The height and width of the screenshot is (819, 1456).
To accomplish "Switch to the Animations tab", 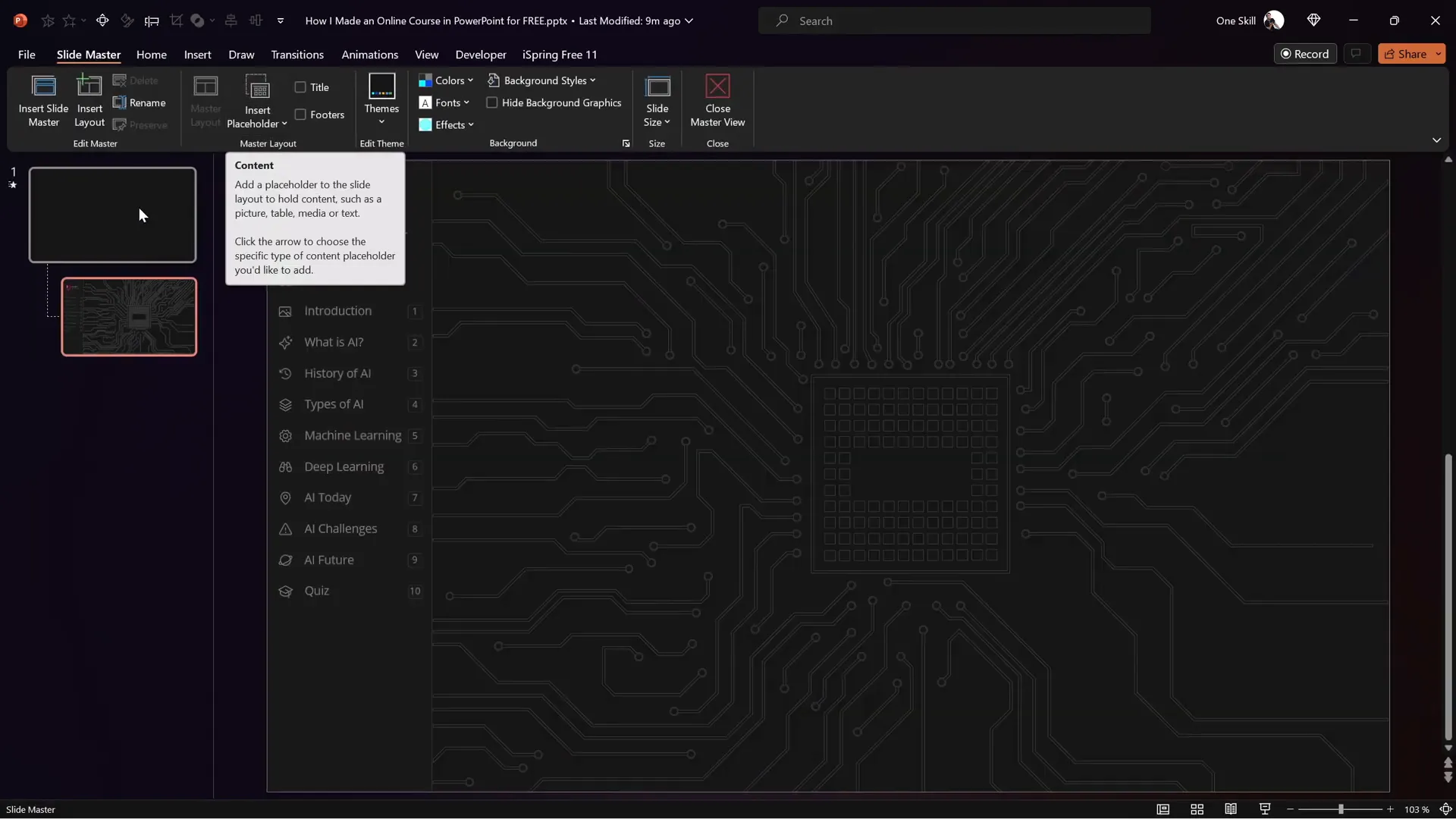I will 369,55.
